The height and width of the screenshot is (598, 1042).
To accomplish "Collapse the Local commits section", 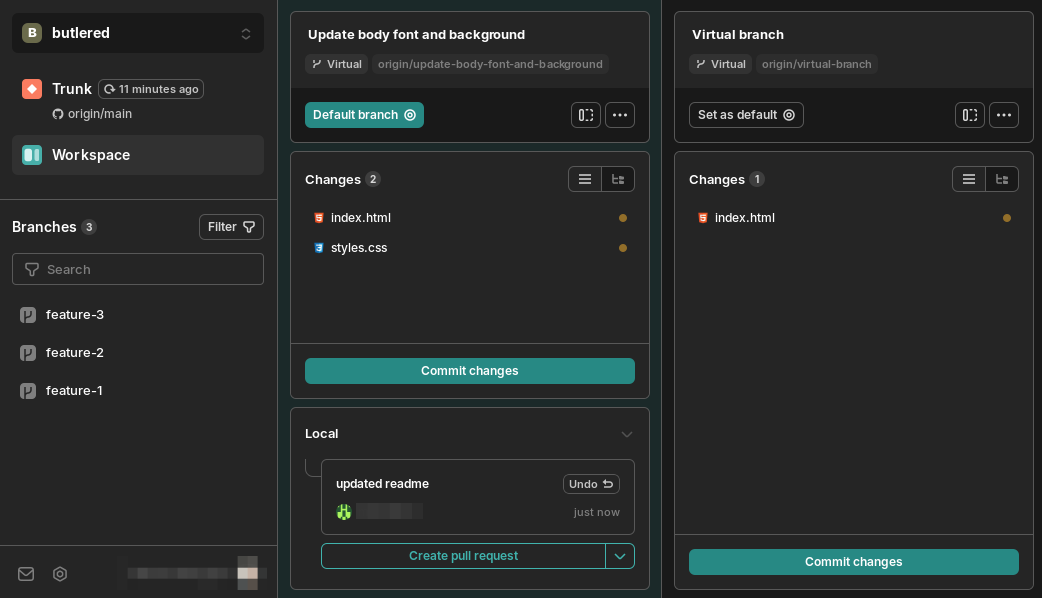I will coord(627,434).
